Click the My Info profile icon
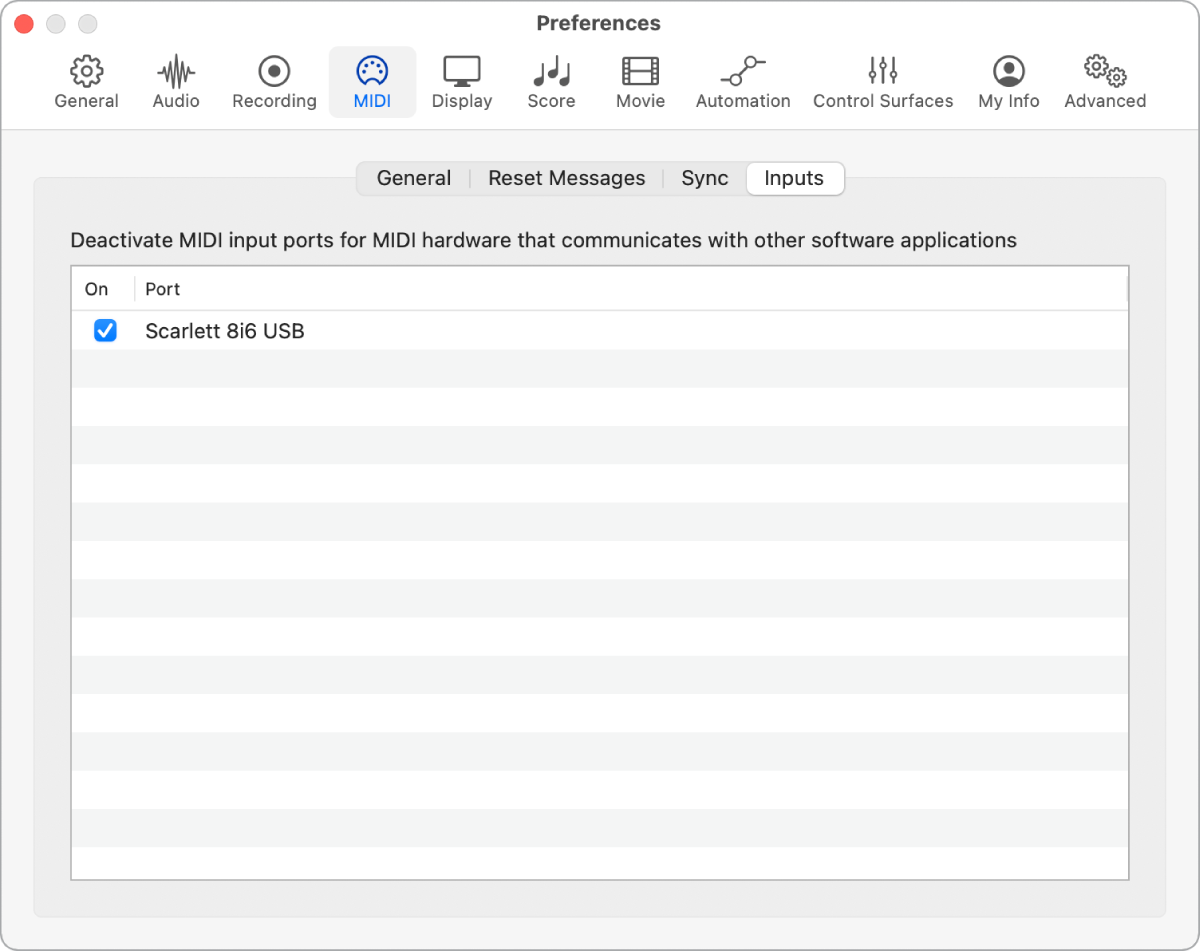 pyautogui.click(x=1008, y=72)
